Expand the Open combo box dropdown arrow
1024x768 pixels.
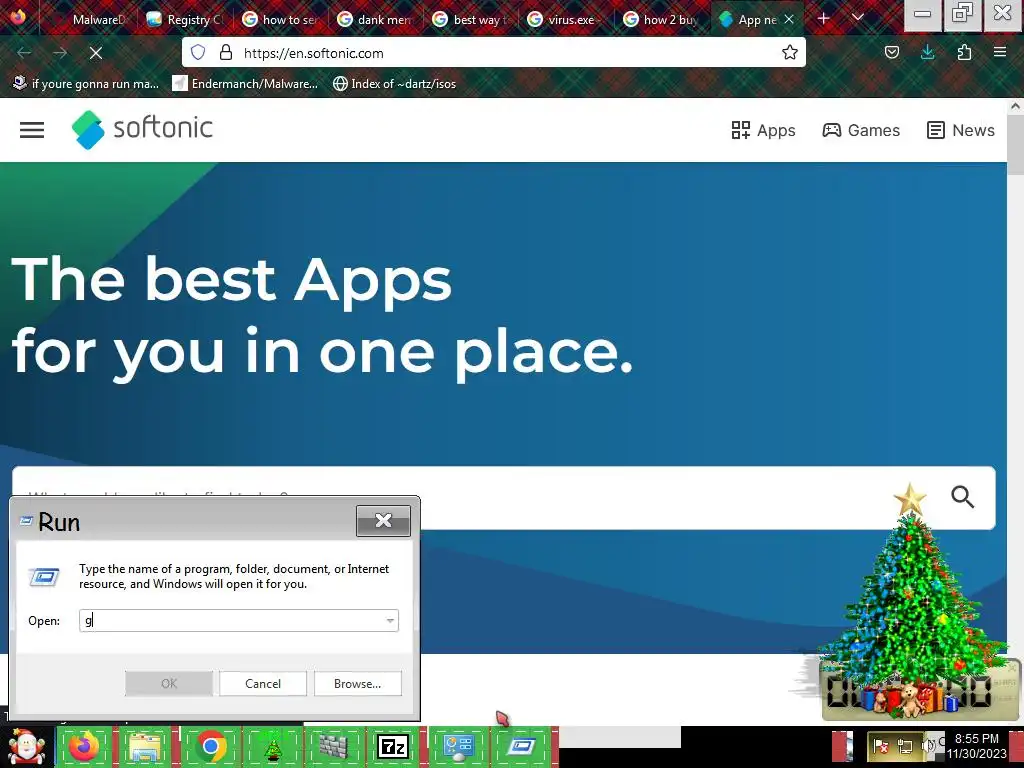pyautogui.click(x=390, y=620)
